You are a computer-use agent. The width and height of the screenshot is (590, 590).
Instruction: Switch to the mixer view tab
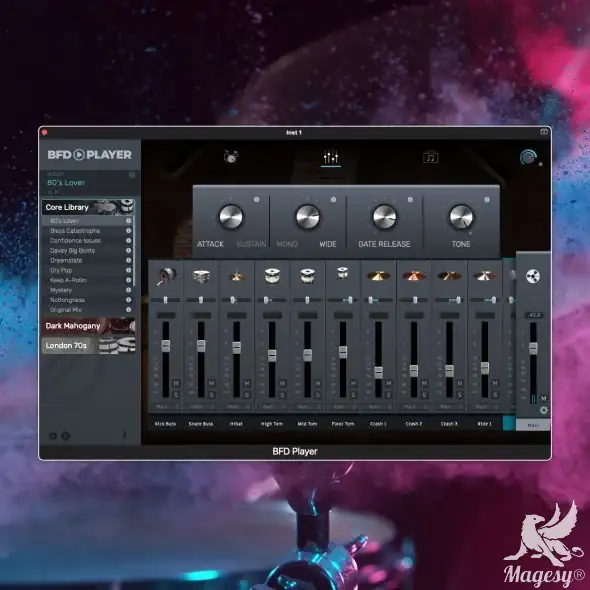[331, 157]
